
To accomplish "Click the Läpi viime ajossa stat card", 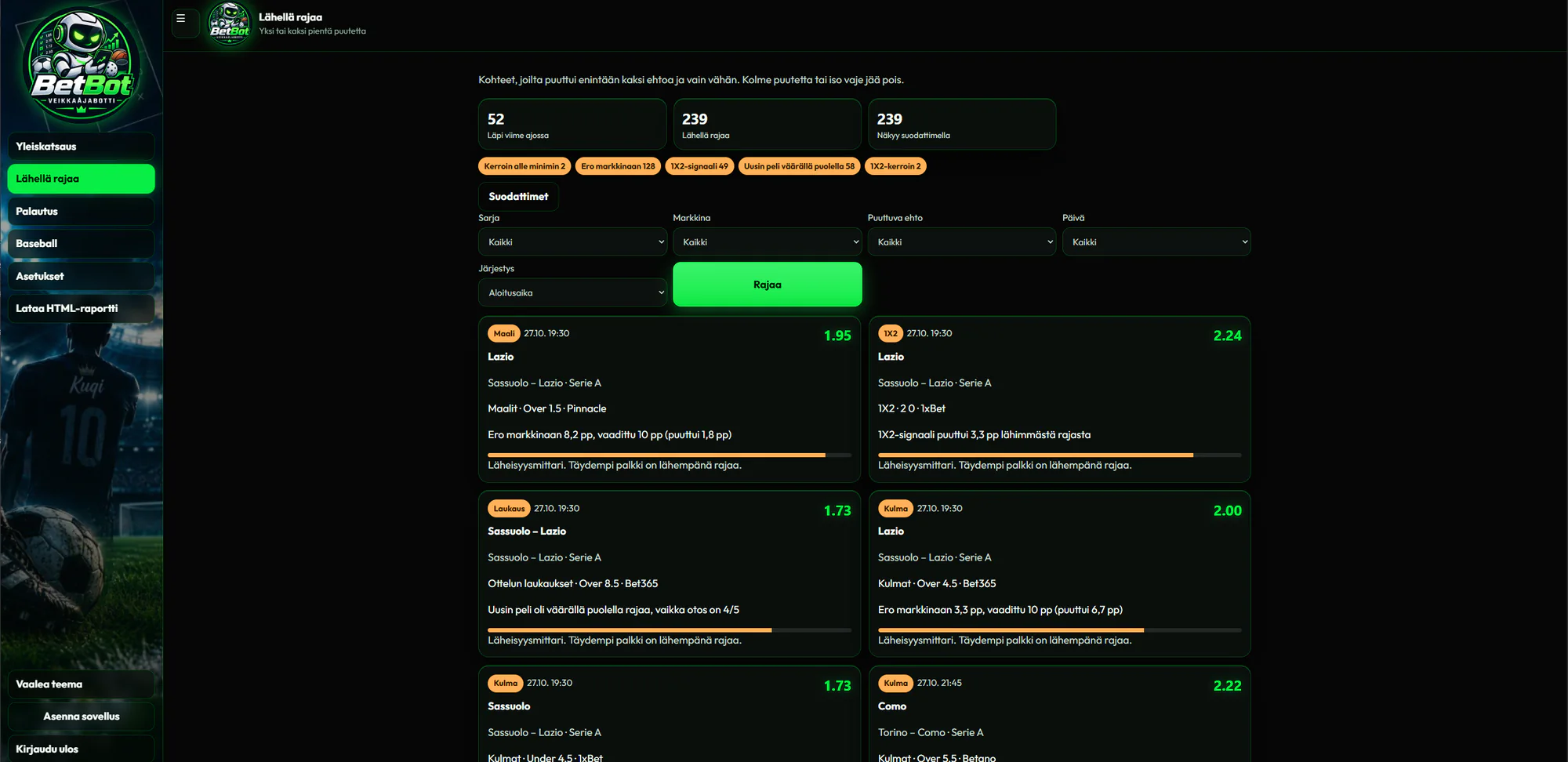I will tap(572, 125).
